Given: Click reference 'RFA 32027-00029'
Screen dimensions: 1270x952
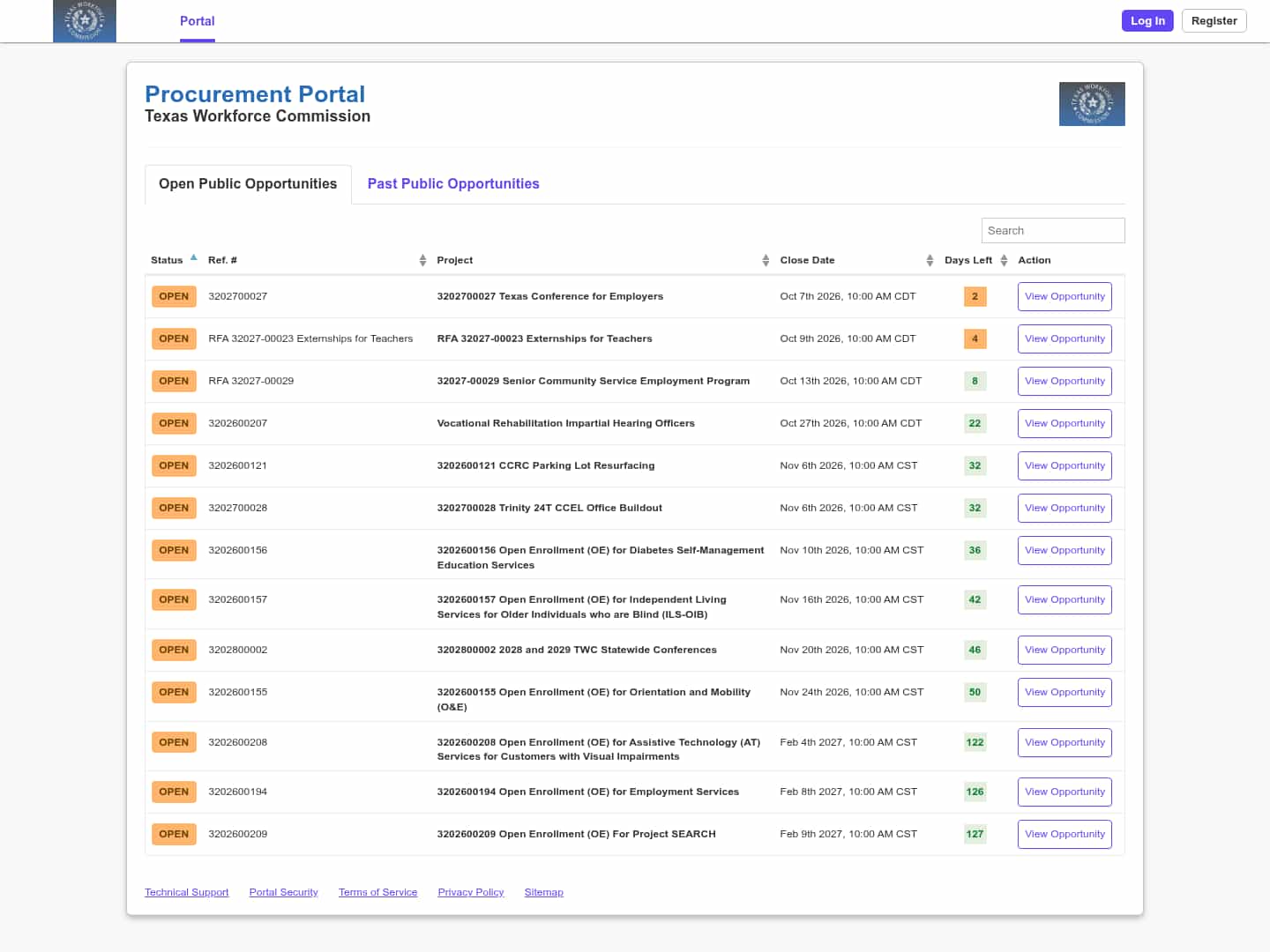Looking at the screenshot, I should click(x=251, y=382).
